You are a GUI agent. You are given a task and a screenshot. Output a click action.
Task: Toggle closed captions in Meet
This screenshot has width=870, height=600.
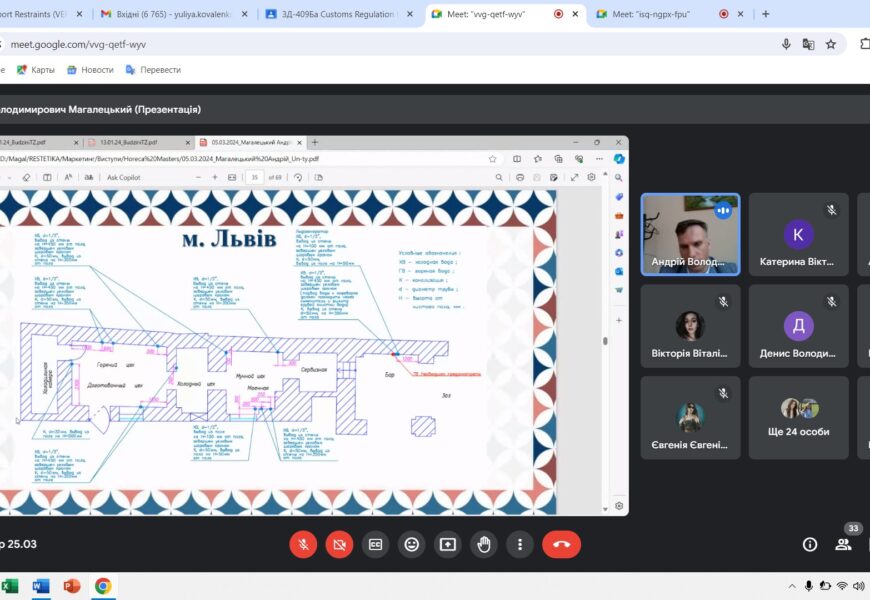click(x=375, y=544)
